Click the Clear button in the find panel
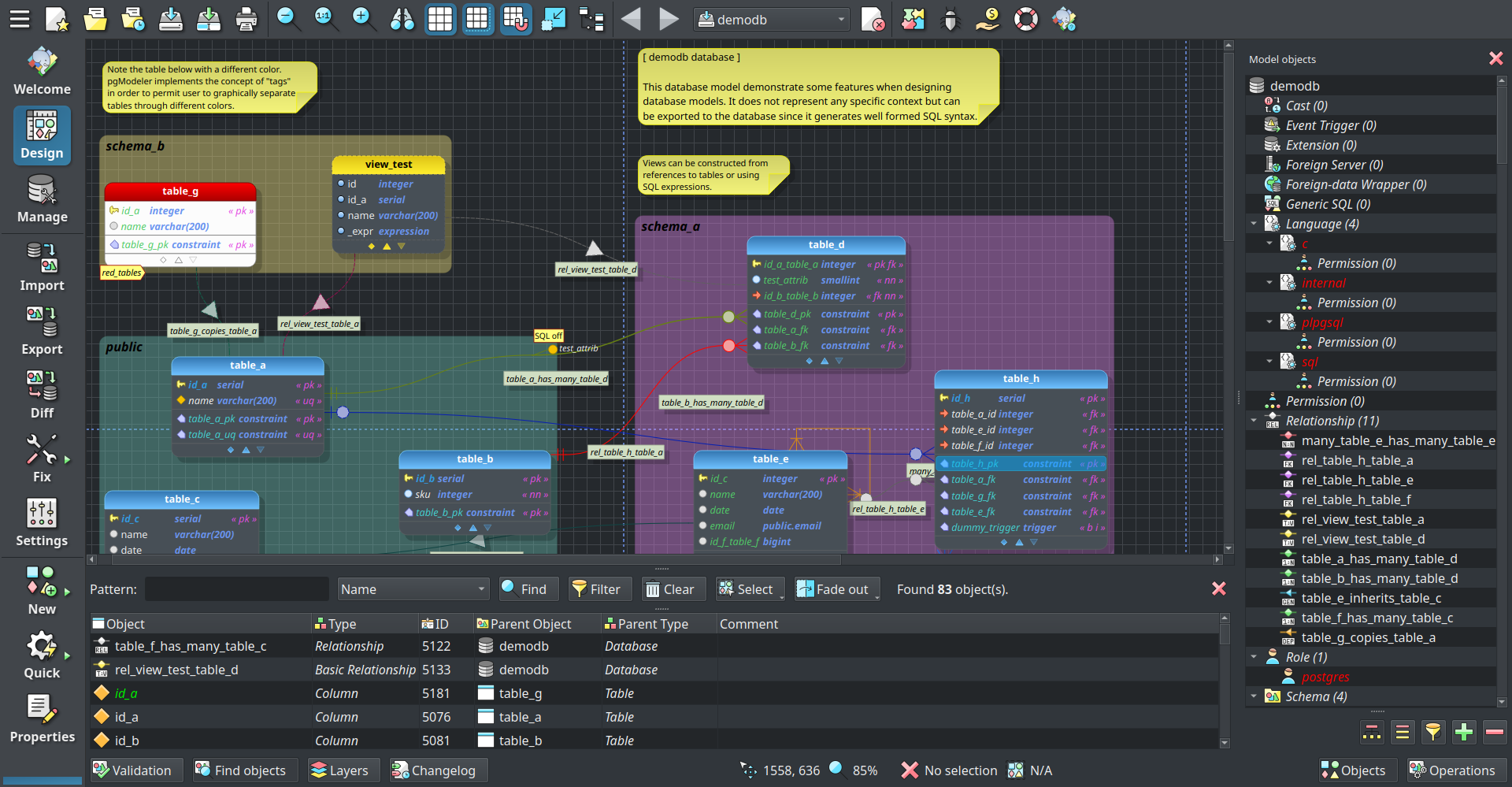The width and height of the screenshot is (1512, 787). pos(673,588)
